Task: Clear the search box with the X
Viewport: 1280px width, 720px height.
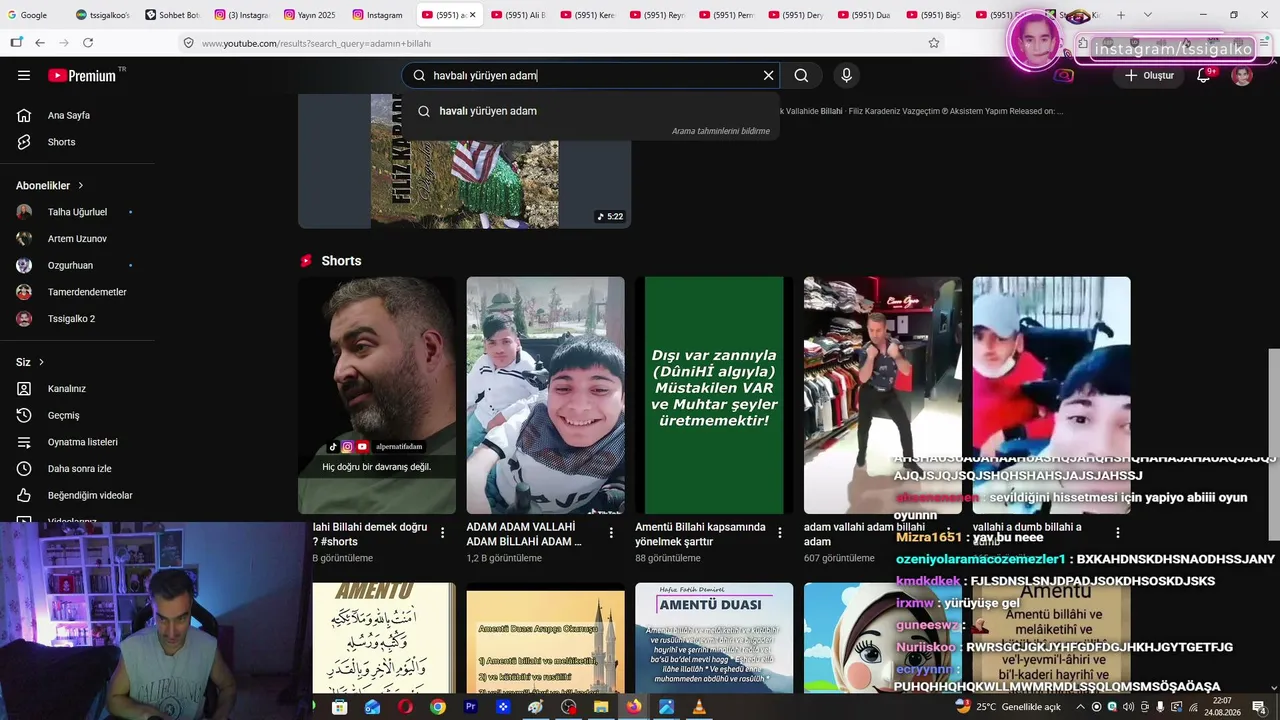Action: pos(768,75)
